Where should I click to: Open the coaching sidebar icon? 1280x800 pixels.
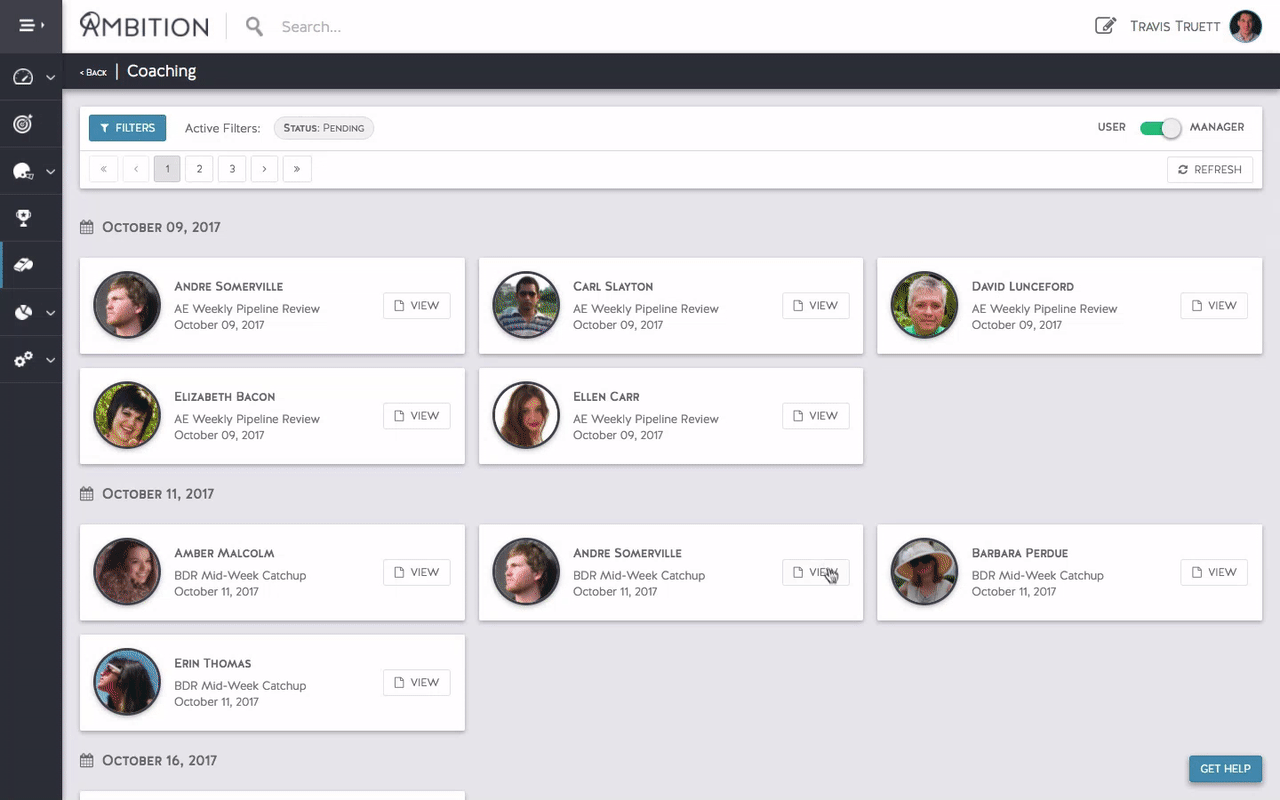click(x=23, y=265)
